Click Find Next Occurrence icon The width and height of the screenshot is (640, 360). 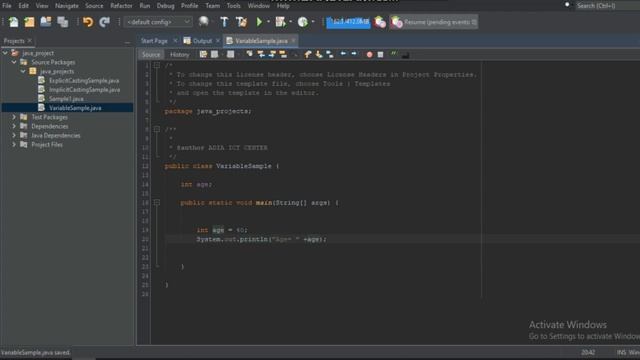(x=272, y=54)
